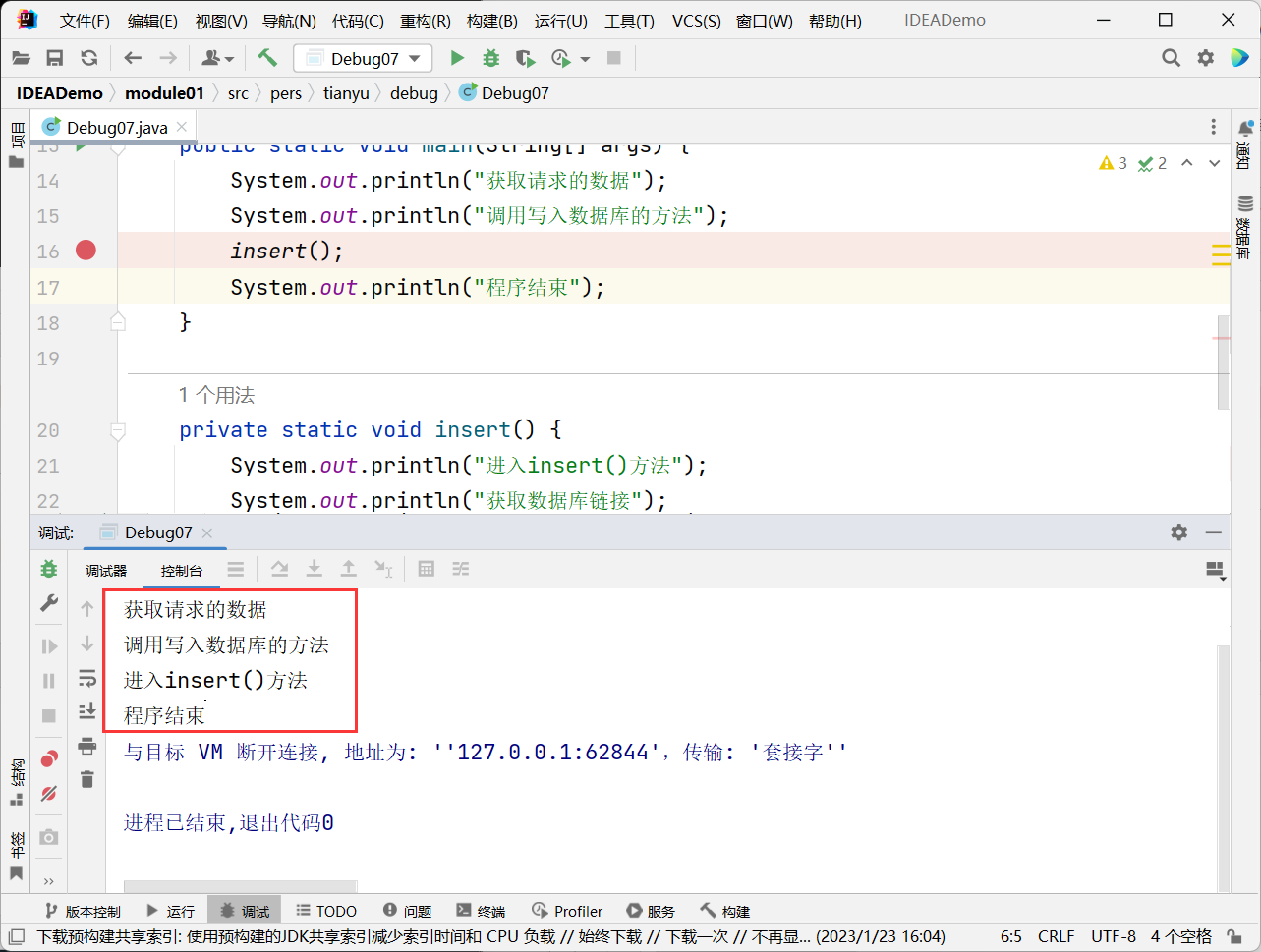Screen dimensions: 1261x952
Task: Rerun the debug session with the bug icon
Action: (x=48, y=569)
